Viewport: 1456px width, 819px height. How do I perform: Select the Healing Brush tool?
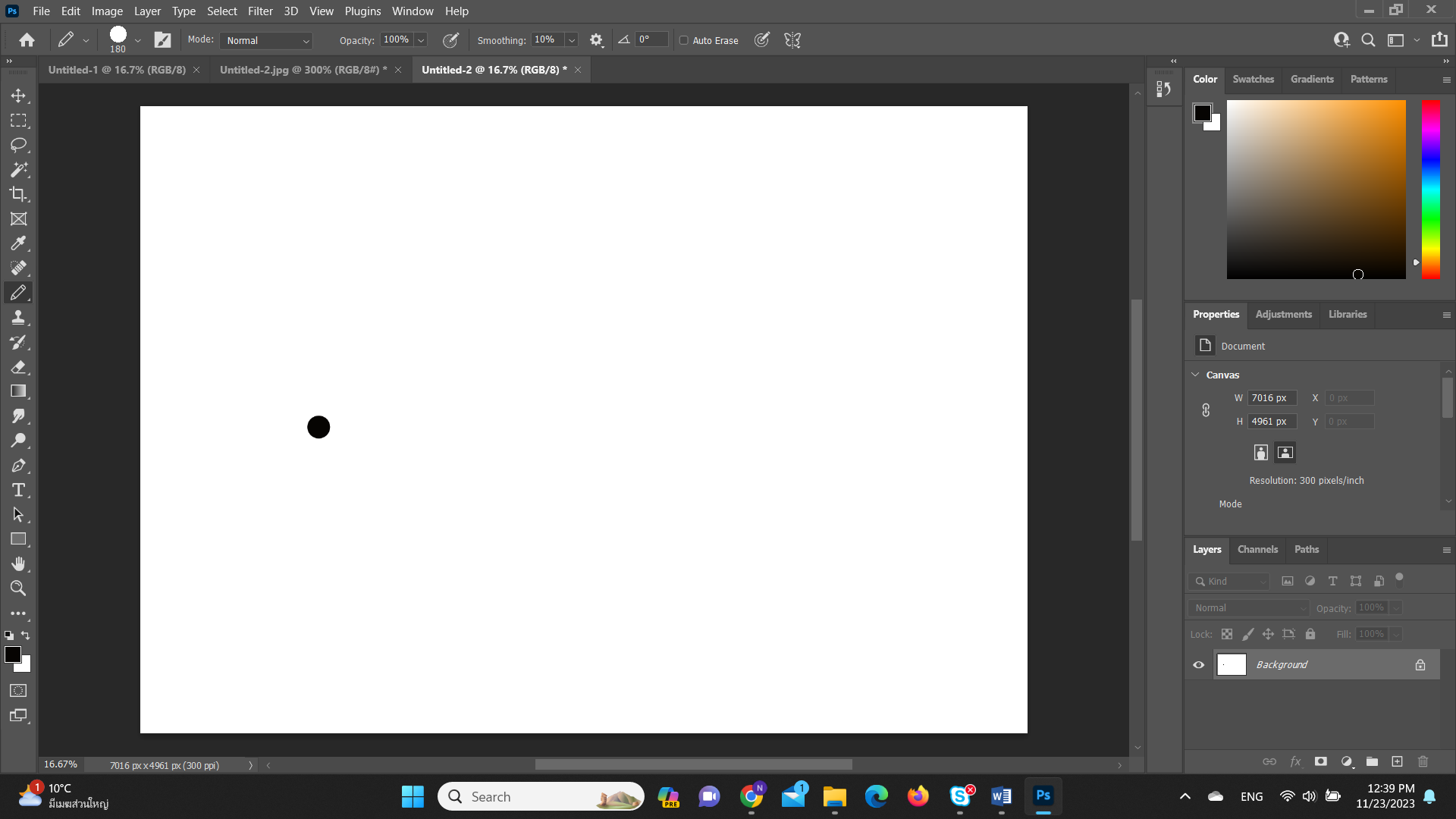pos(18,268)
